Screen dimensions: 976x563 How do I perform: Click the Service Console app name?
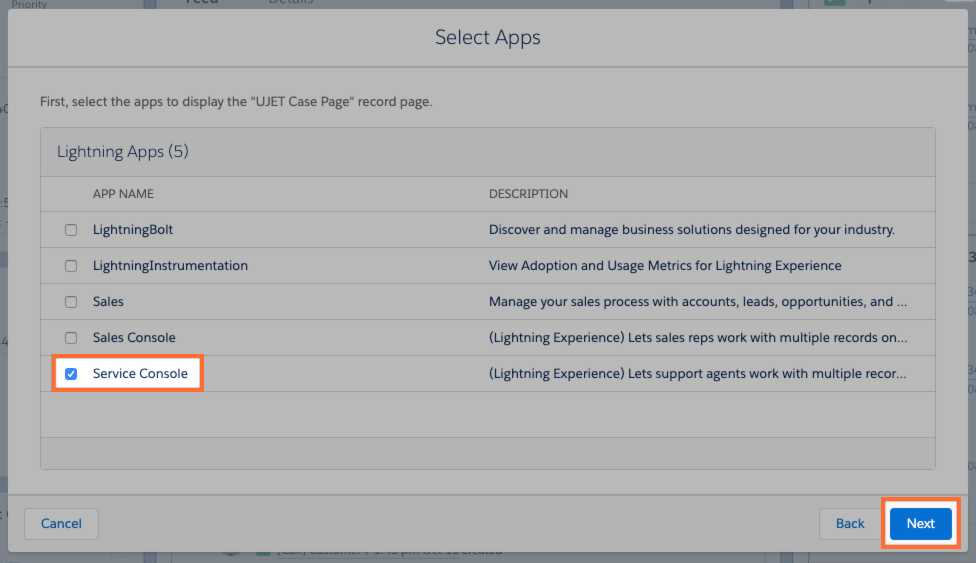point(140,374)
